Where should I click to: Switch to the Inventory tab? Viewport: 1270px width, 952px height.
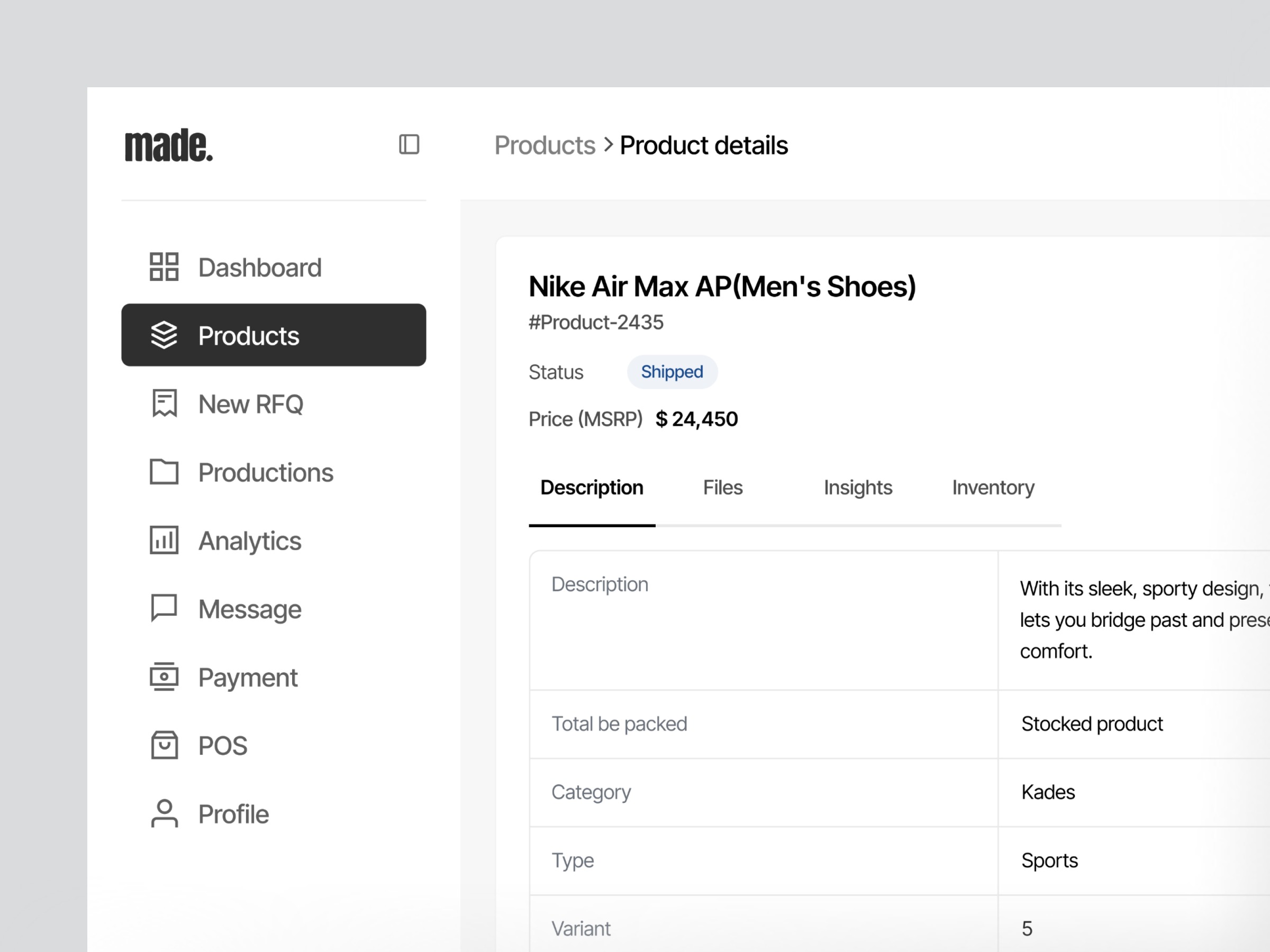[x=993, y=487]
